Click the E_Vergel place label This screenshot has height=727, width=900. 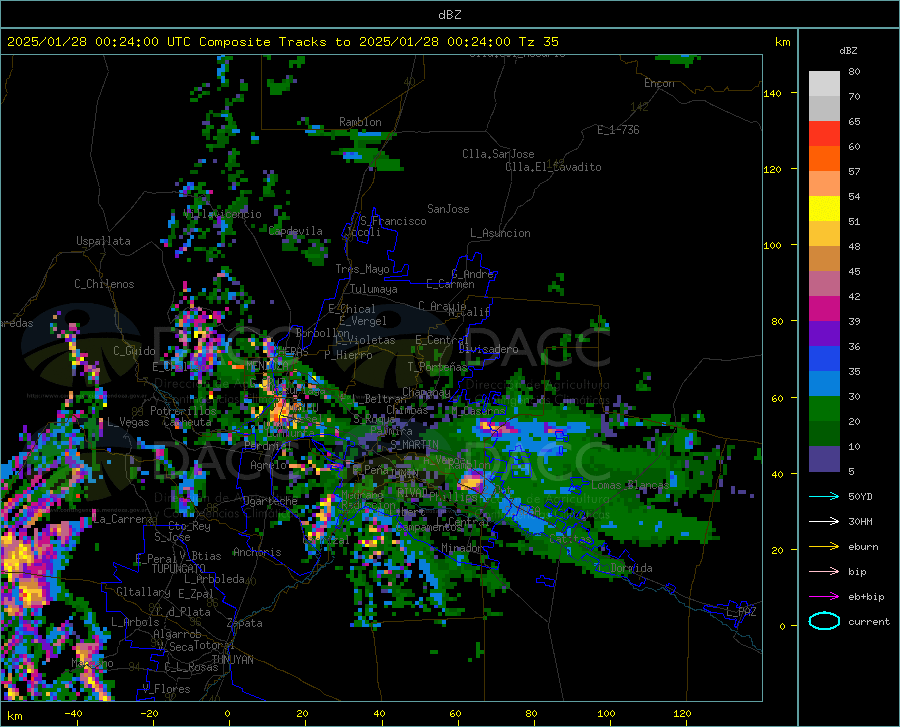(x=363, y=321)
